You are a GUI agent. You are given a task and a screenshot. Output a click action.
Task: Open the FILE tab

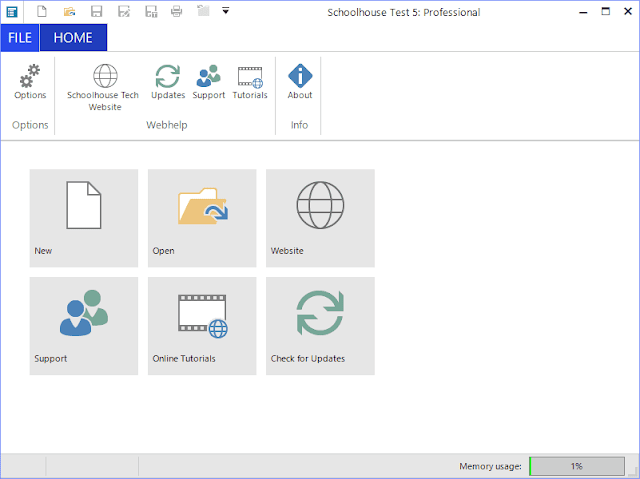point(20,38)
